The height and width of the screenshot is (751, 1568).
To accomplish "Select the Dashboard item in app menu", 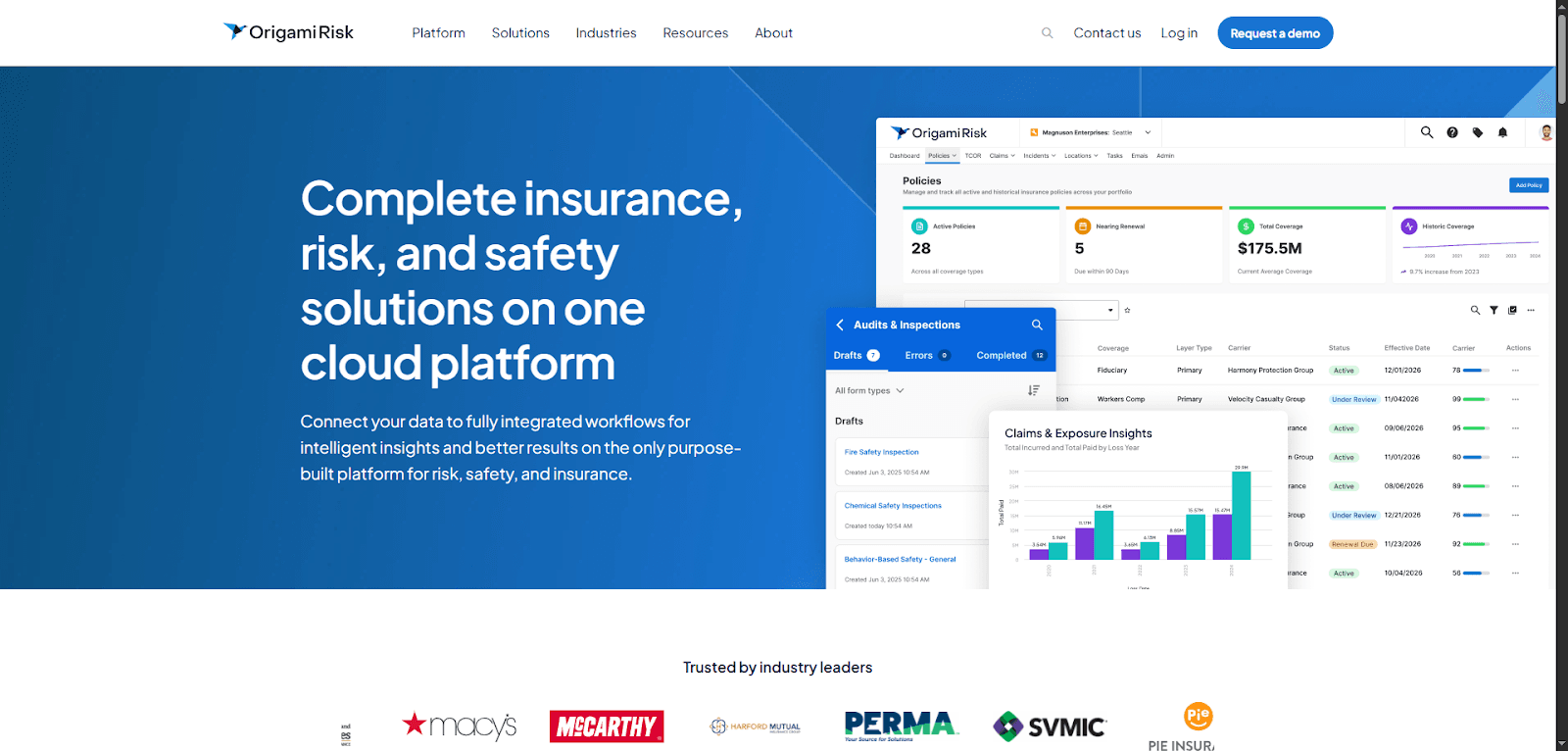I will tap(905, 156).
